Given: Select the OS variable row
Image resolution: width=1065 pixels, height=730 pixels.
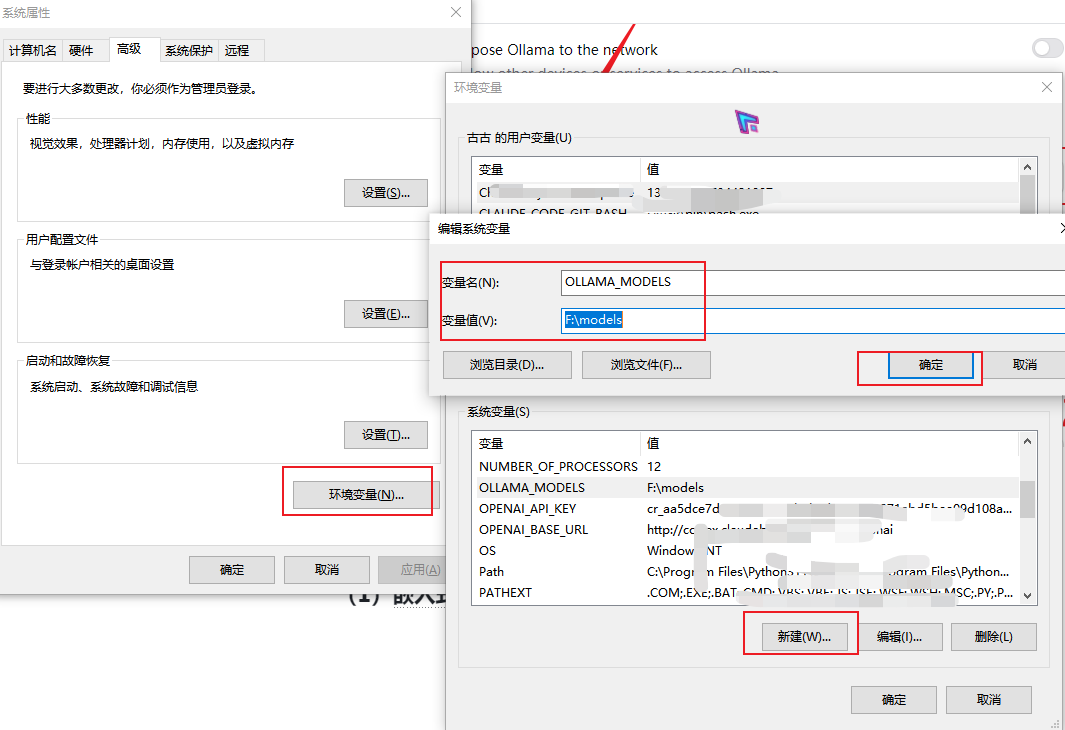Looking at the screenshot, I should click(746, 551).
